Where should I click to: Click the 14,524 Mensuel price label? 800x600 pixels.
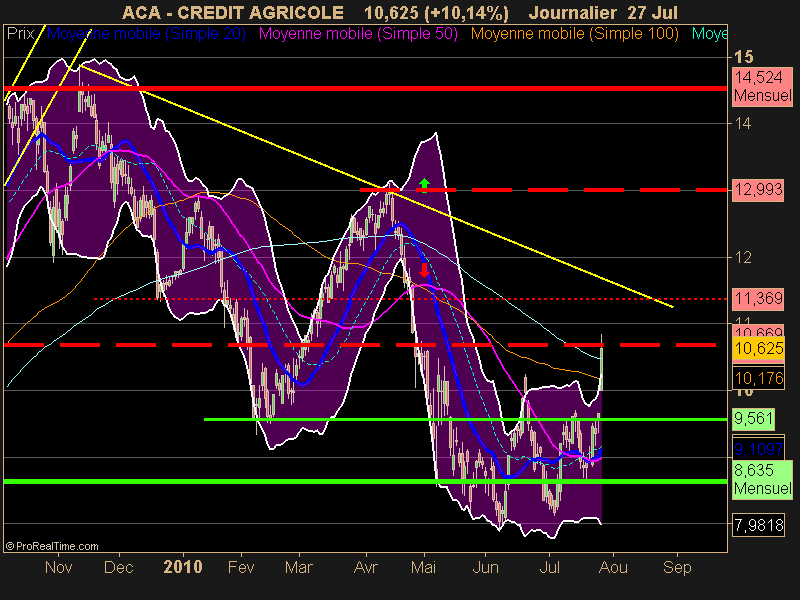(x=762, y=87)
